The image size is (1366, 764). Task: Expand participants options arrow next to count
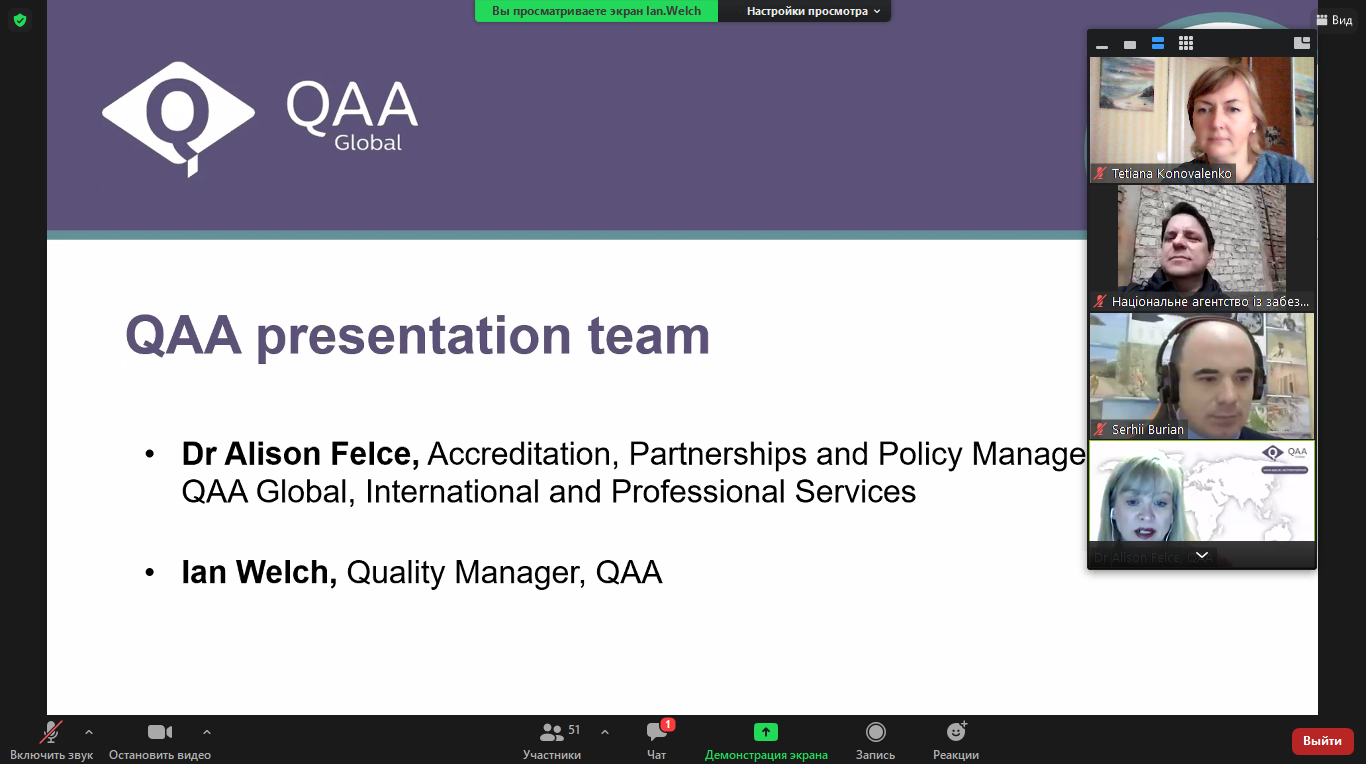605,732
